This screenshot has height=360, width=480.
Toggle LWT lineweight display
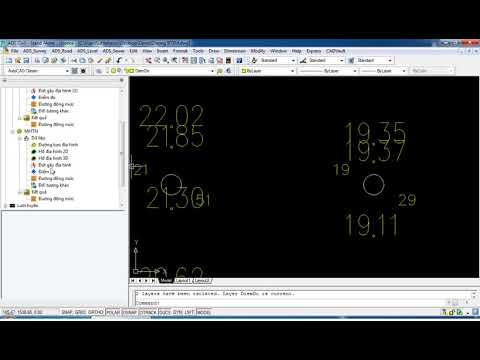pyautogui.click(x=189, y=312)
